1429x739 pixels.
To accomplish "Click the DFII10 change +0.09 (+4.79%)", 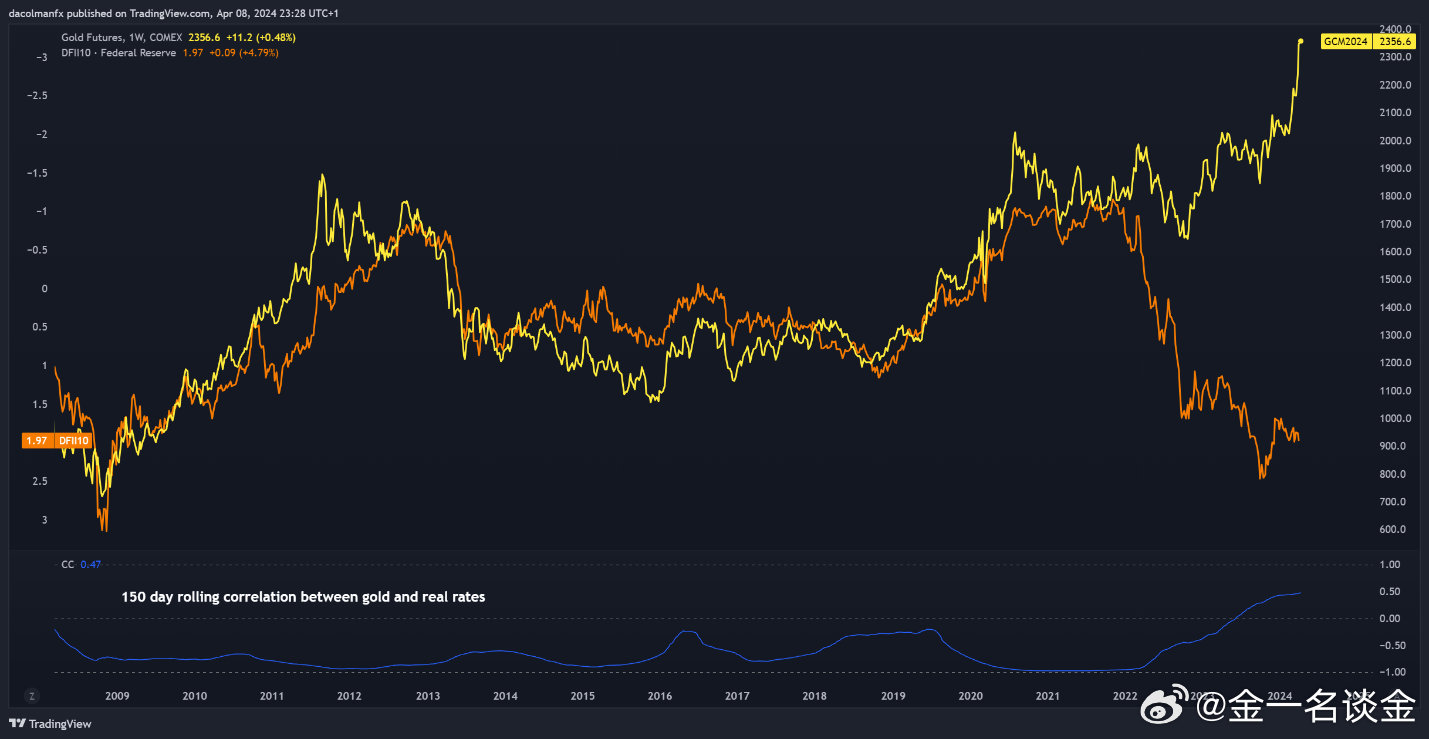I will (243, 52).
